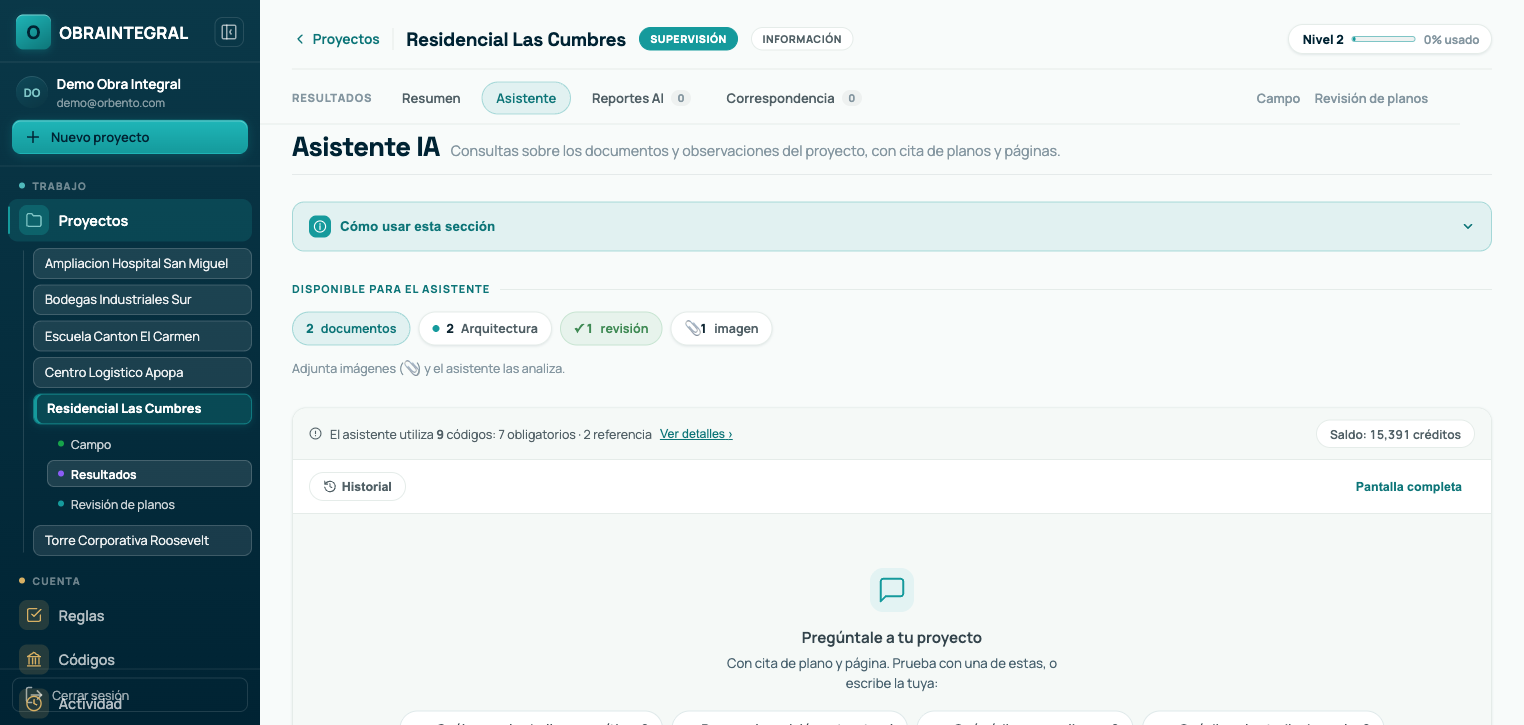Click the clock icon on the Historial button

[330, 487]
